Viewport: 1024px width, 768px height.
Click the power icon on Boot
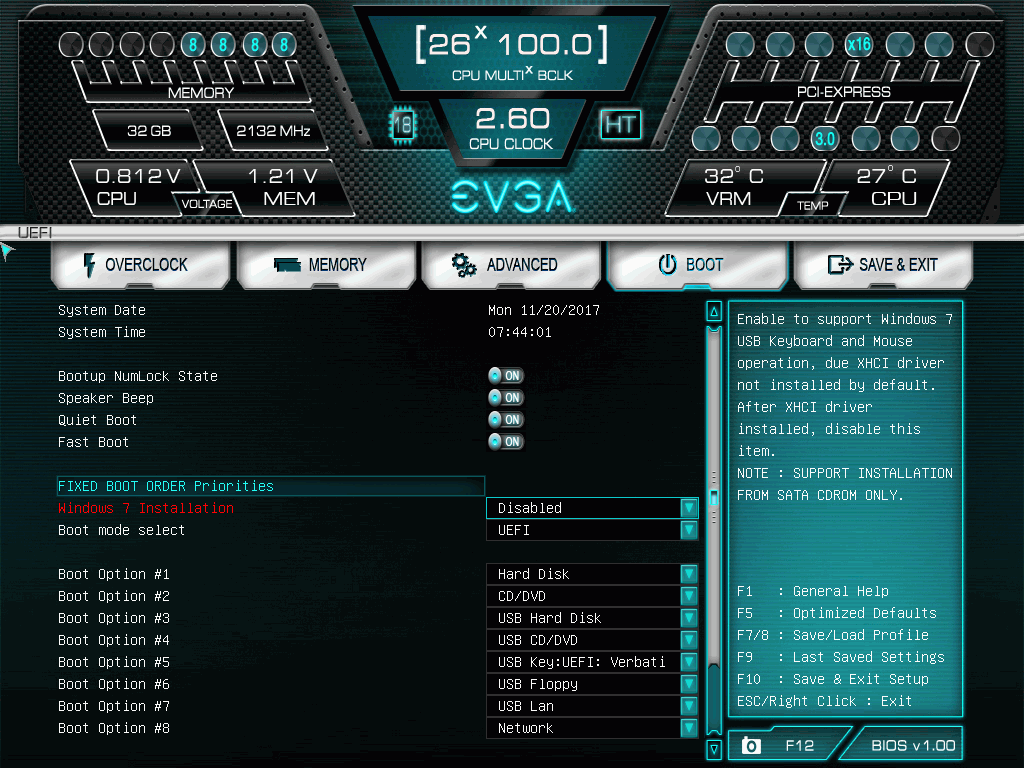(x=667, y=264)
